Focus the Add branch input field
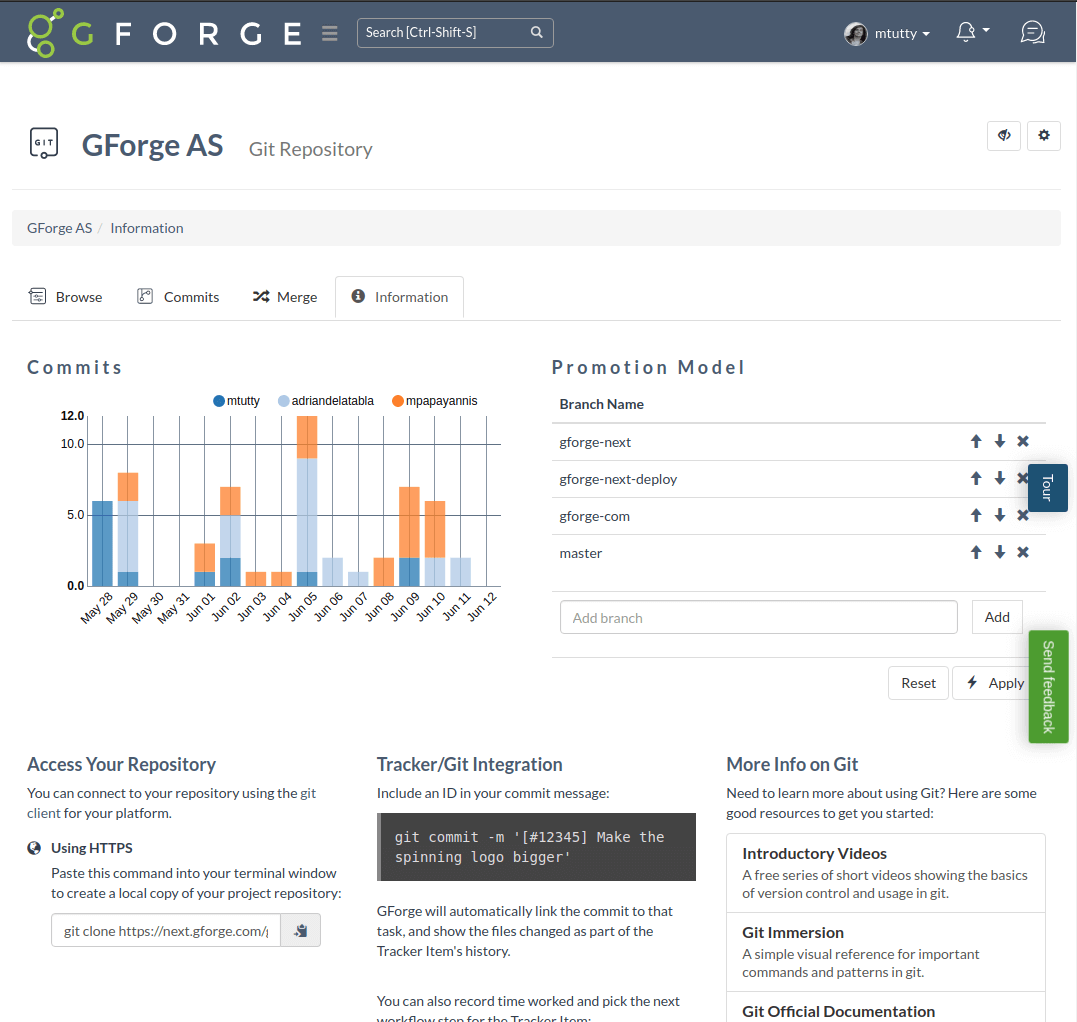 (758, 618)
